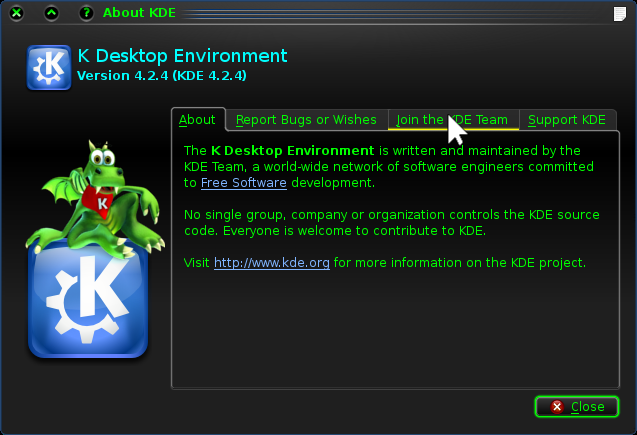Click the document icon at title bar right

[620, 14]
